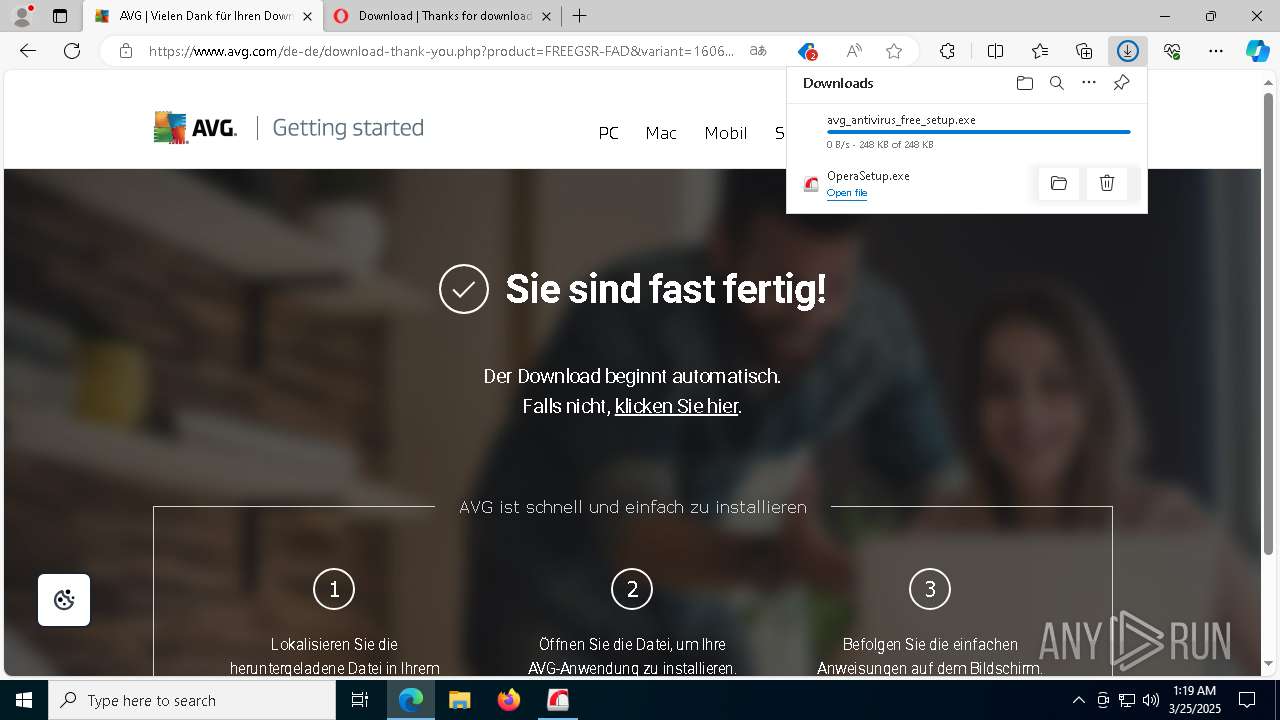Show OperaSetup.exe in folder
This screenshot has width=1280, height=720.
(1059, 183)
